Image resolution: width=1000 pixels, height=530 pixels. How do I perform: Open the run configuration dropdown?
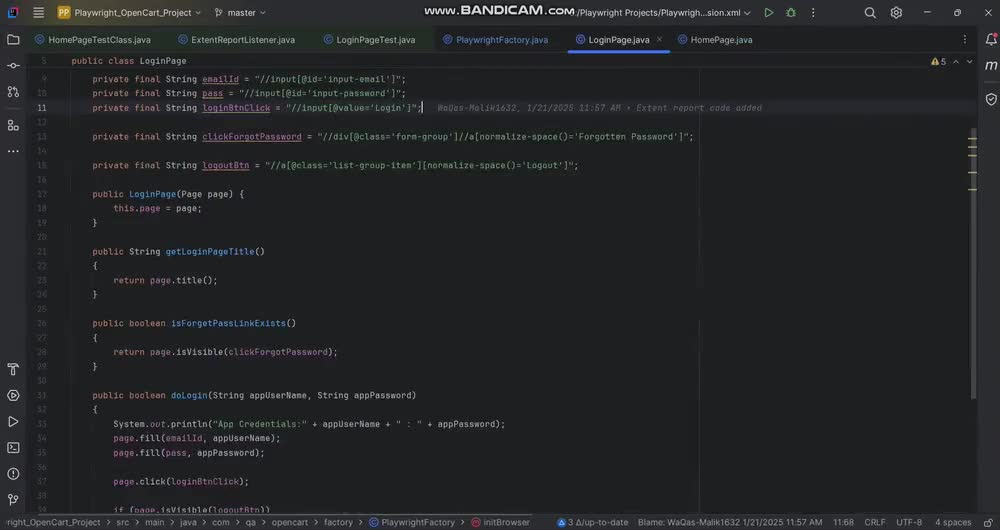click(664, 13)
